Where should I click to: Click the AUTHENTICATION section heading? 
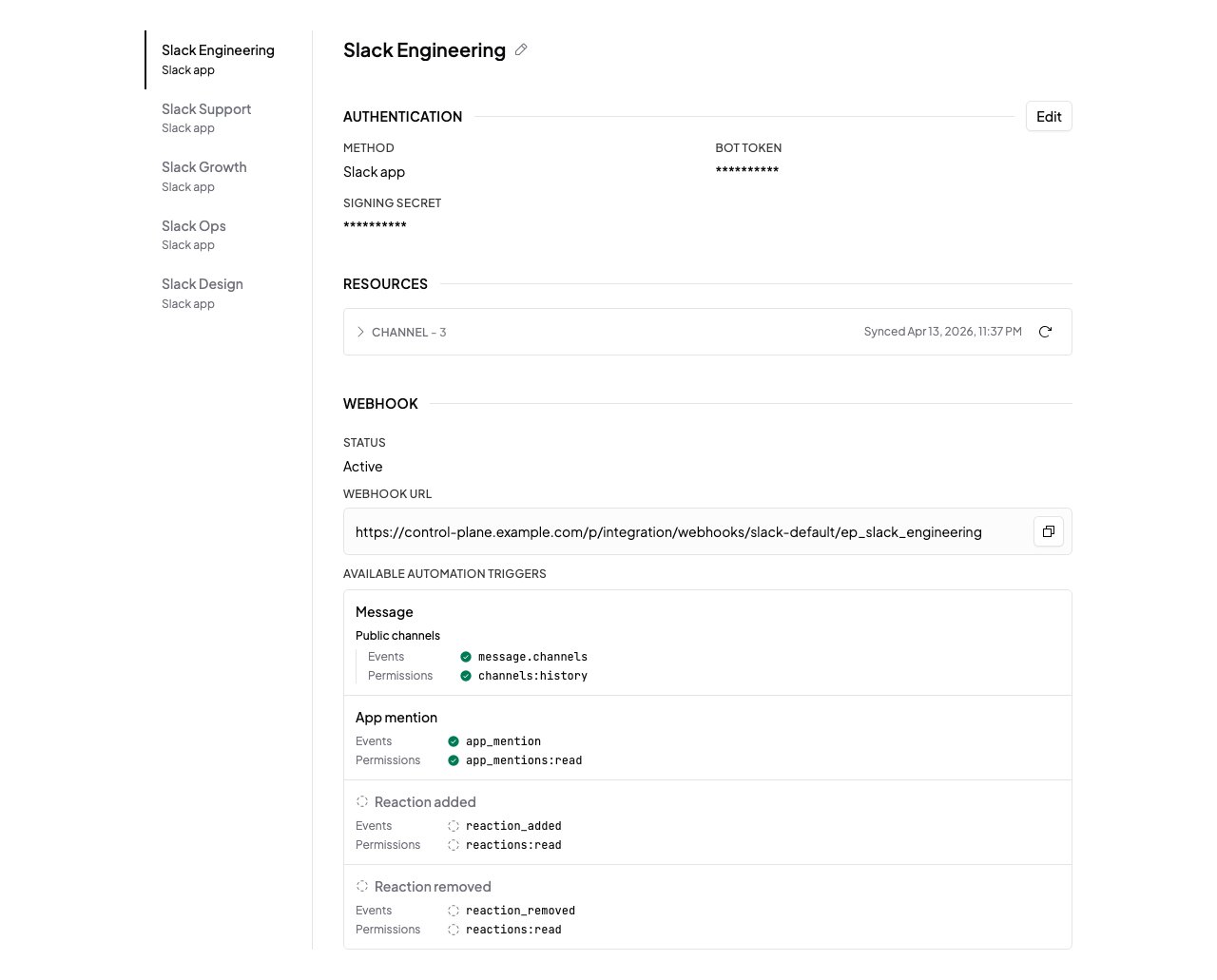click(x=402, y=117)
